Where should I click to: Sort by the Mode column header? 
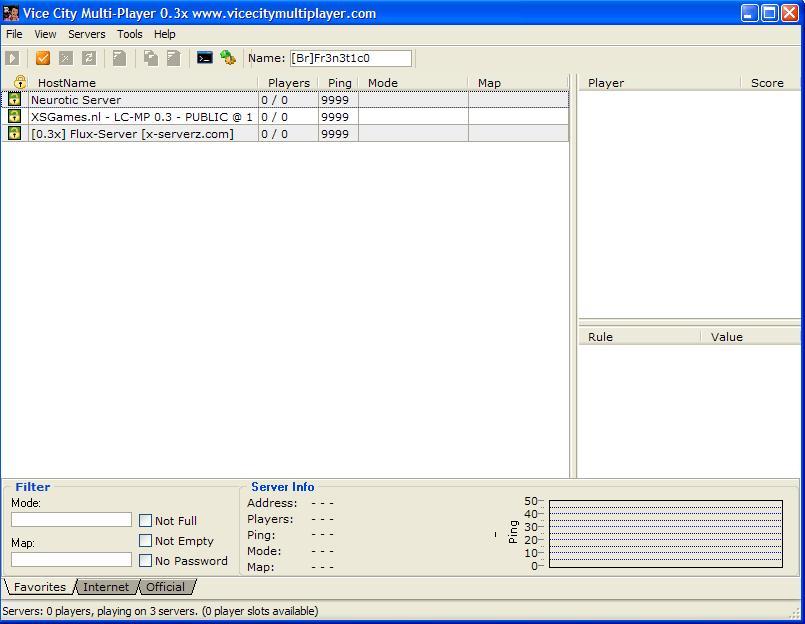pos(413,83)
